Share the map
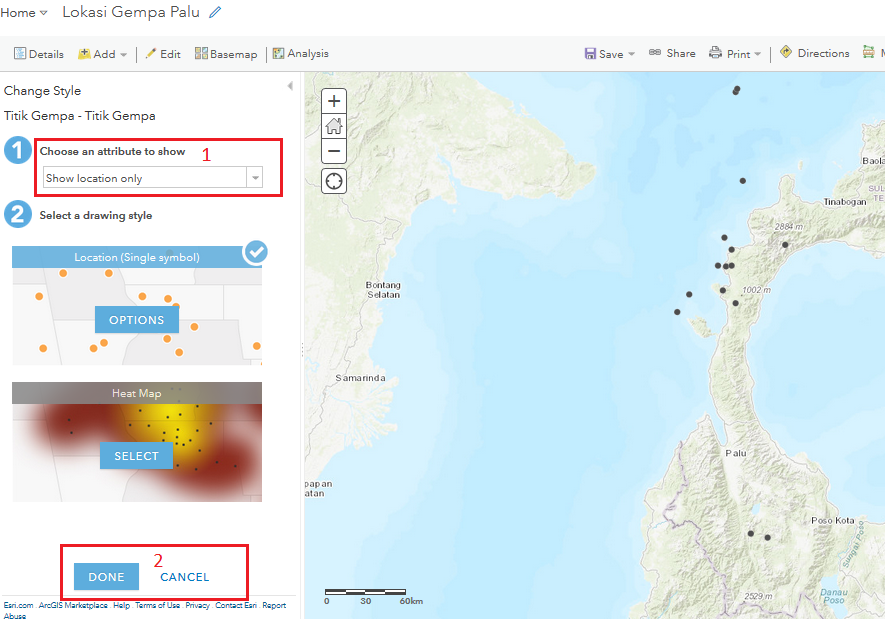 pyautogui.click(x=672, y=53)
